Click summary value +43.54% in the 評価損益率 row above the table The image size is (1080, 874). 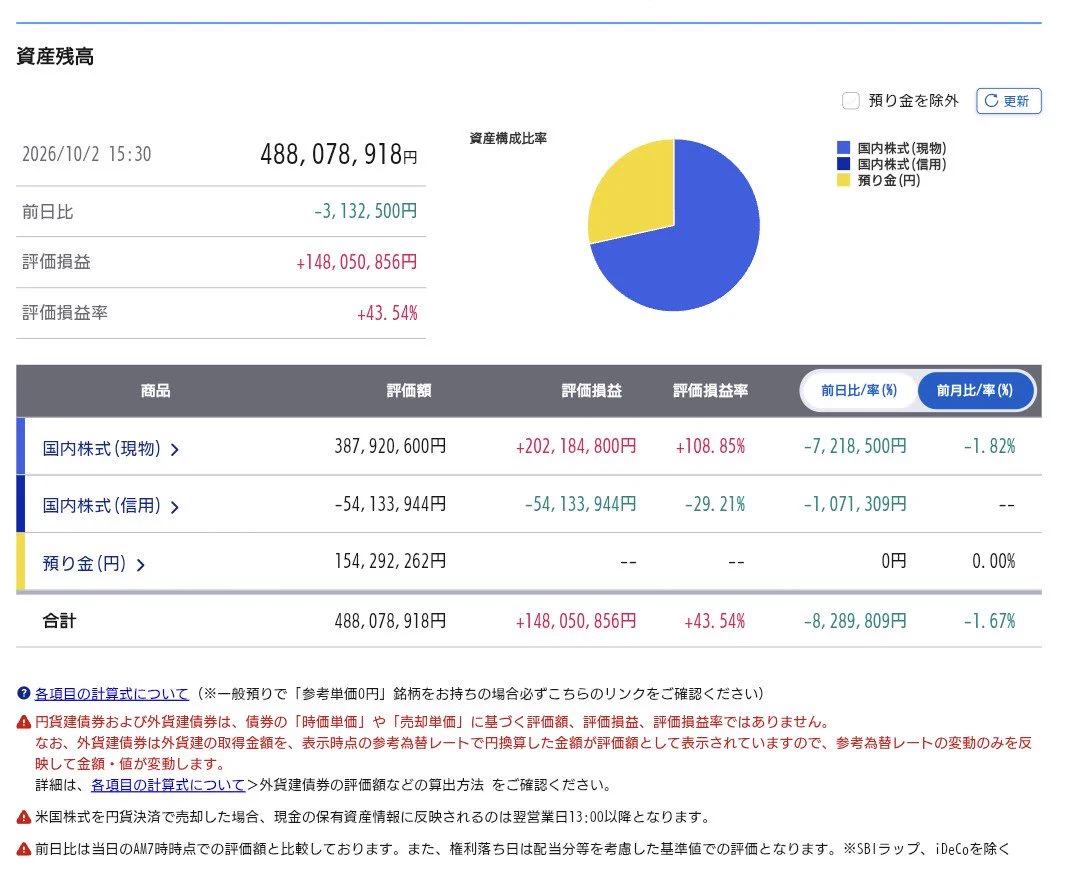387,313
